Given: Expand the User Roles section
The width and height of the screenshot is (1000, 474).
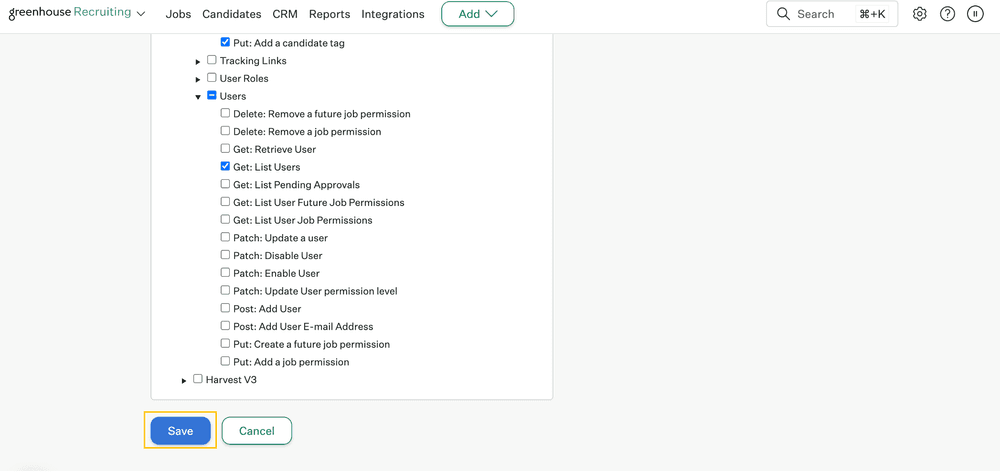Looking at the screenshot, I should tap(198, 79).
